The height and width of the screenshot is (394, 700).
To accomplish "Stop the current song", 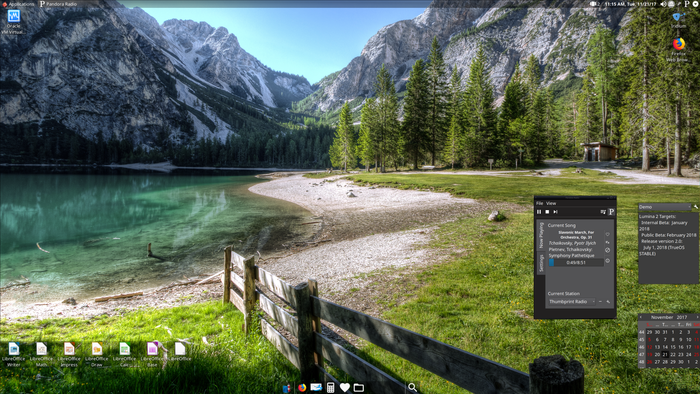I will (547, 212).
